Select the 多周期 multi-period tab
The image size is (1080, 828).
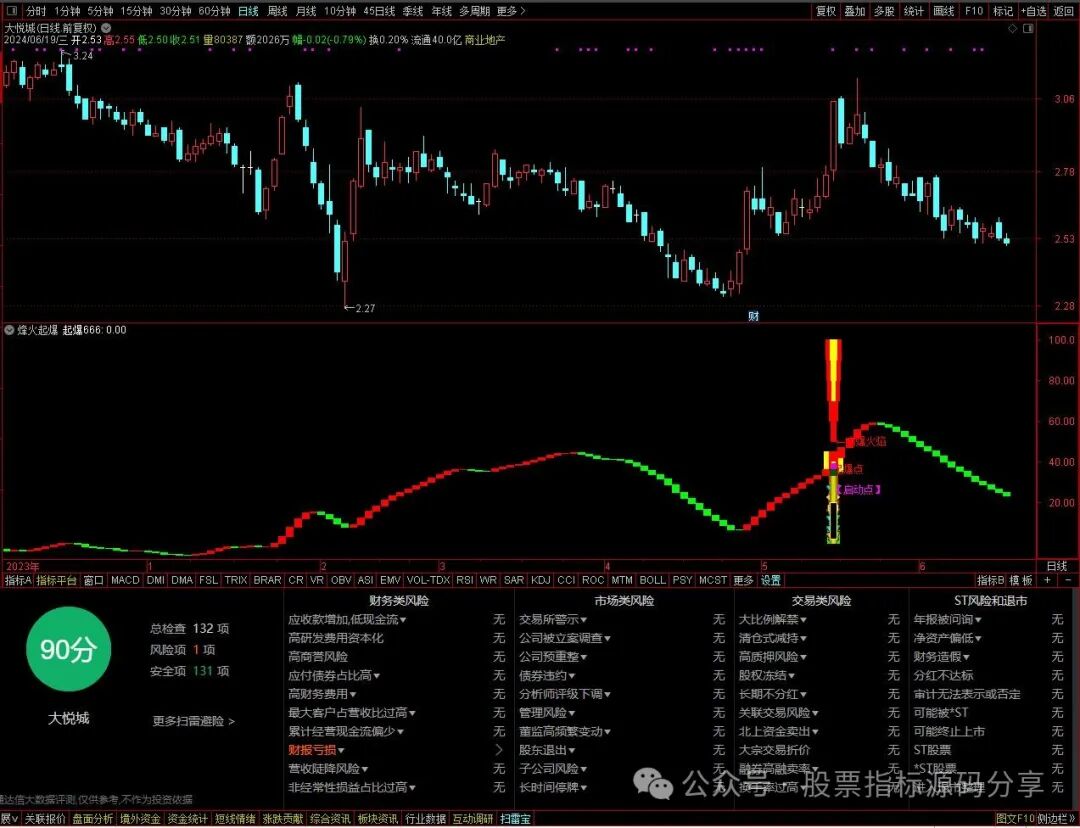pos(475,11)
